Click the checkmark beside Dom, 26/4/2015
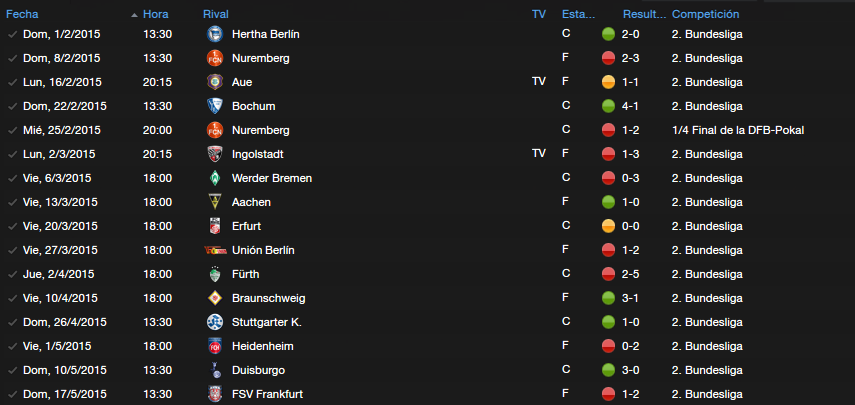This screenshot has height=405, width=855. click(x=12, y=322)
